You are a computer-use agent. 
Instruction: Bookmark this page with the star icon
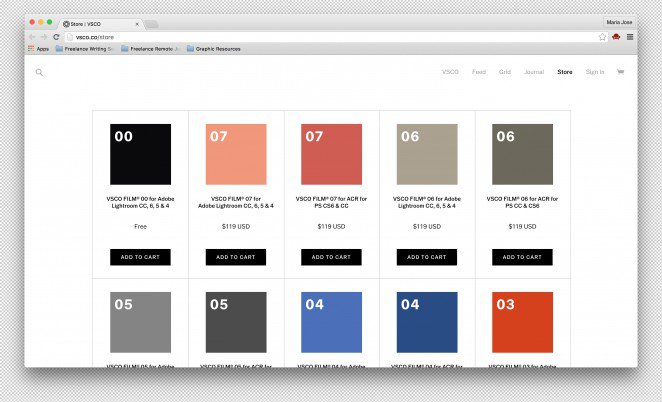(602, 37)
